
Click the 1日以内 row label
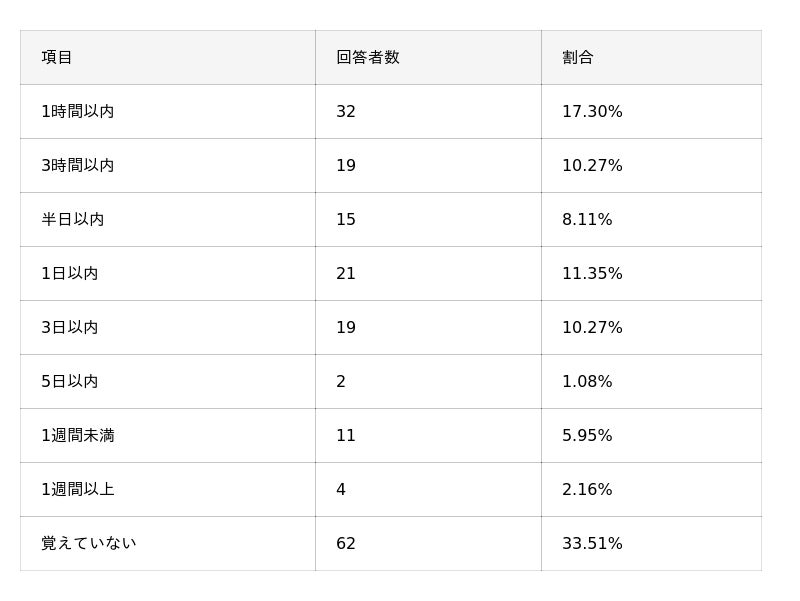pos(70,274)
